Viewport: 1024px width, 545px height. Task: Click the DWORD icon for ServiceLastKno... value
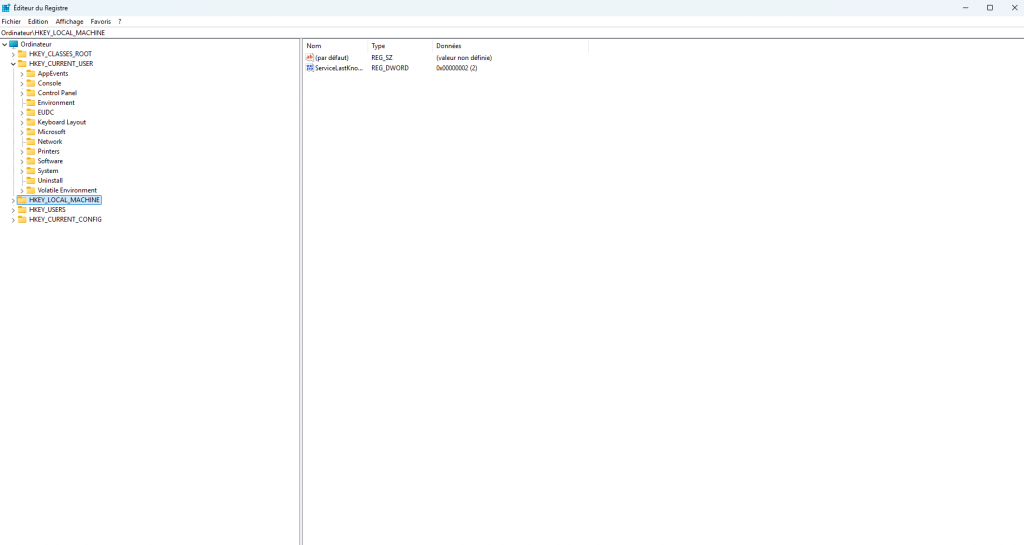[310, 68]
